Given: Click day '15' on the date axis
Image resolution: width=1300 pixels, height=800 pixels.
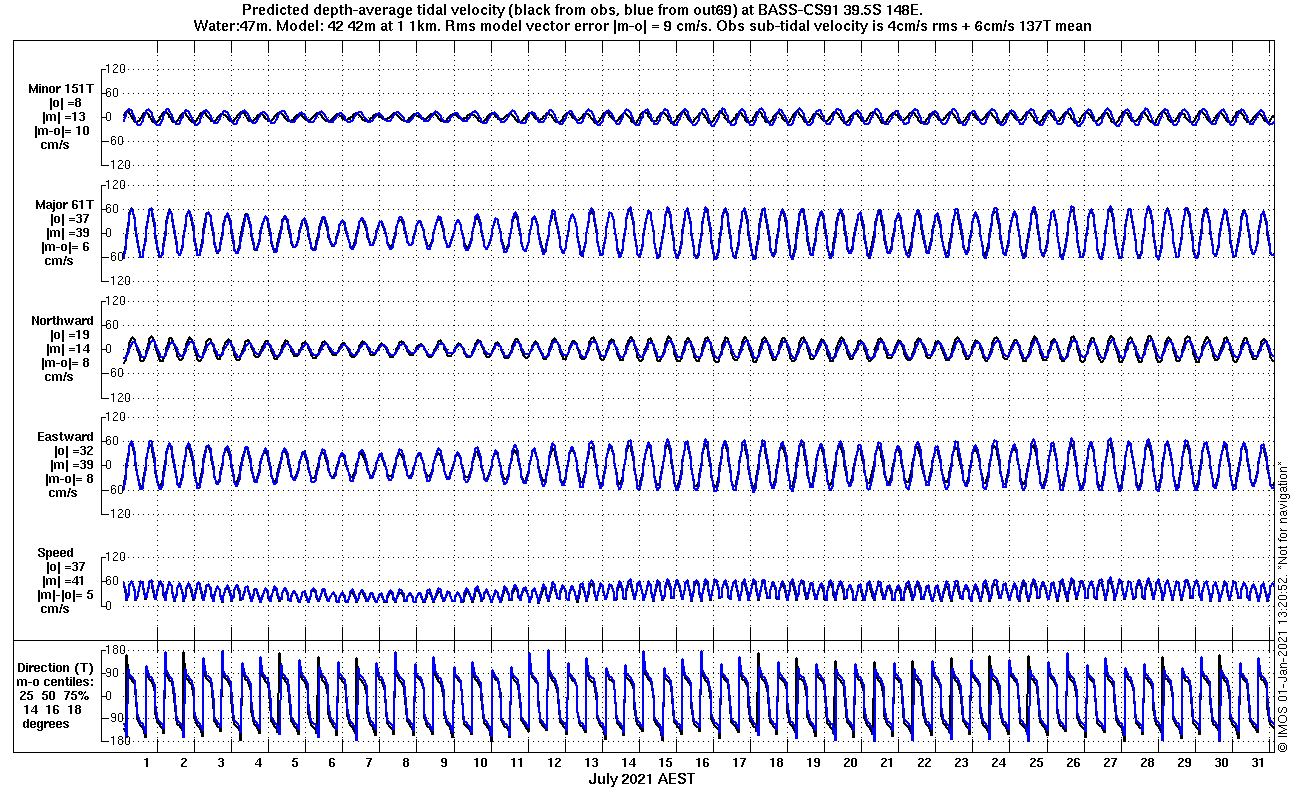Looking at the screenshot, I should [x=665, y=763].
